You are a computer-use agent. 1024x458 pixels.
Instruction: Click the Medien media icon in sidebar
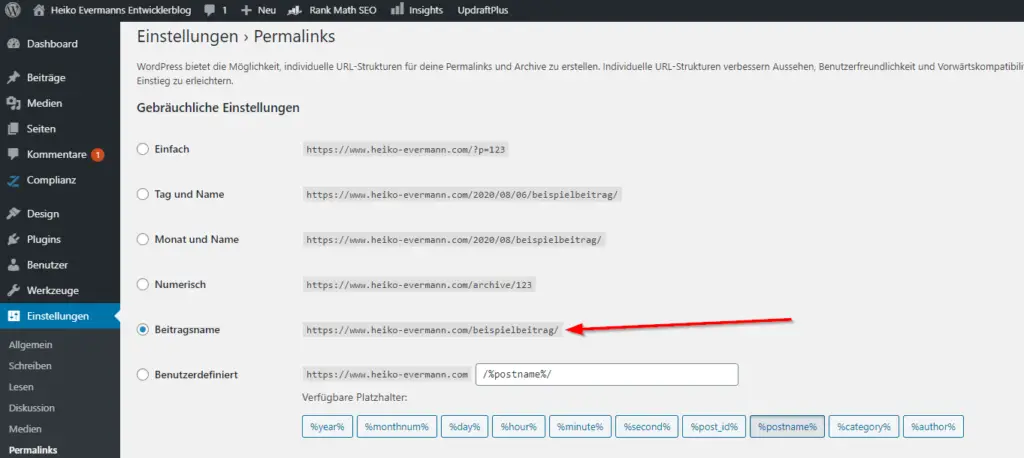pyautogui.click(x=14, y=103)
